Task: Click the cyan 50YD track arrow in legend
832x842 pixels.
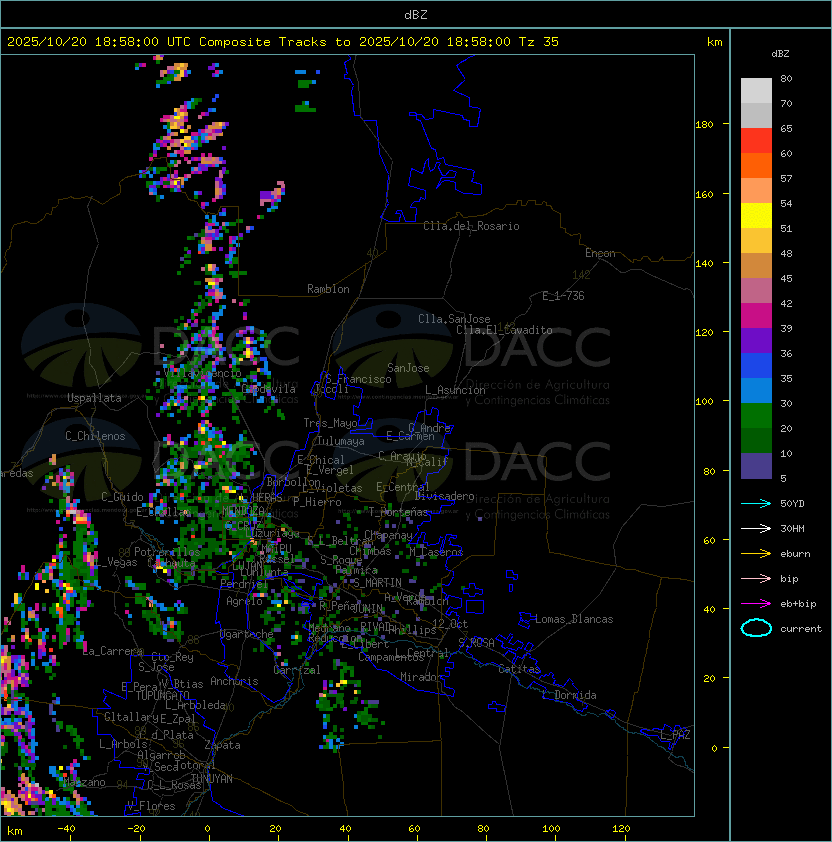Action: 756,504
